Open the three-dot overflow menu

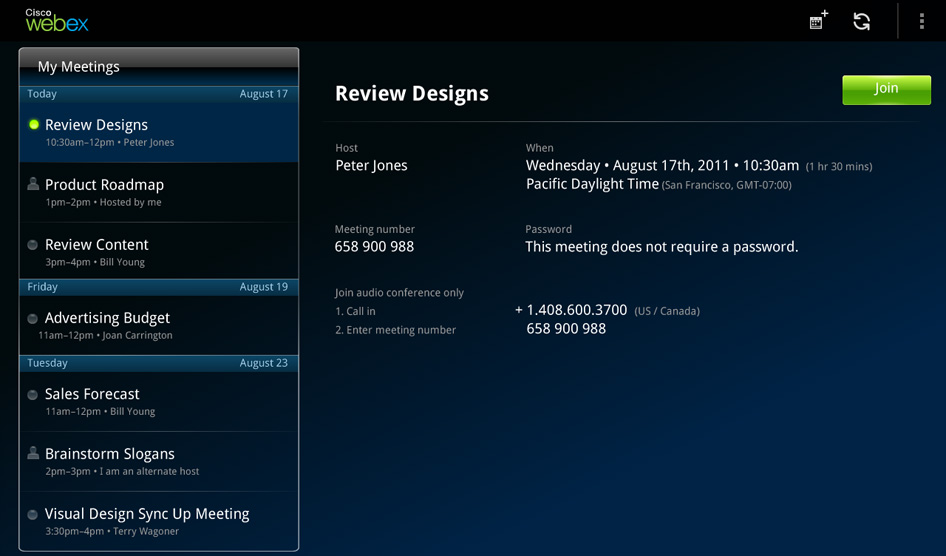point(921,21)
